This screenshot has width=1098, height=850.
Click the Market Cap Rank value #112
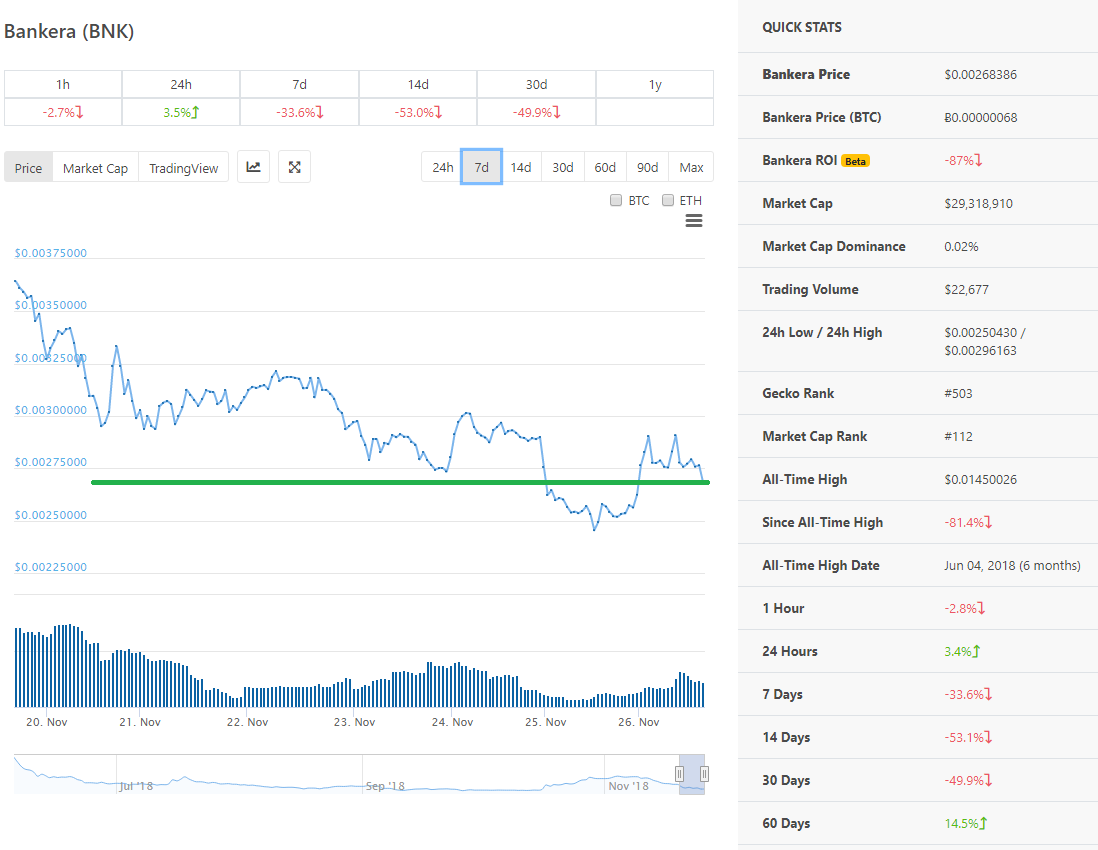tap(958, 436)
